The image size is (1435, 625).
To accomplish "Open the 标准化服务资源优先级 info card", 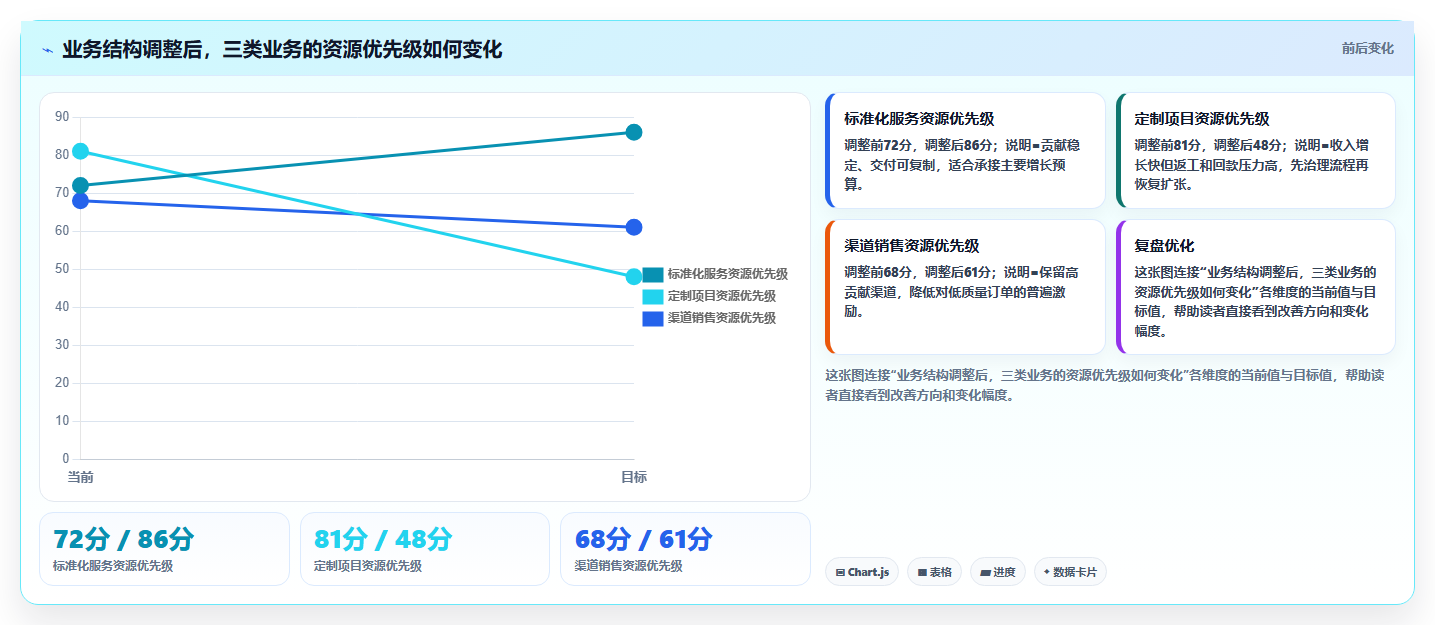I will pos(965,151).
